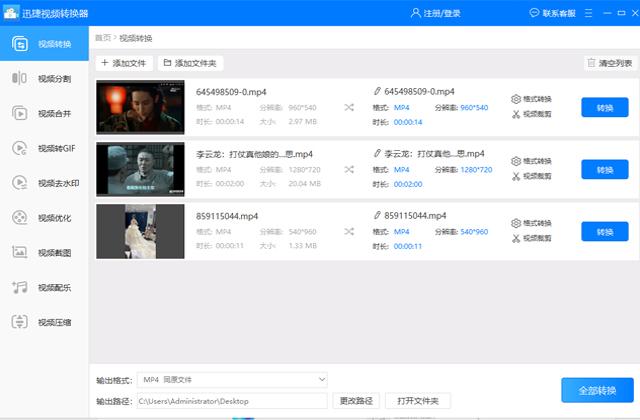Open 视频配乐 music tool

(x=44, y=288)
